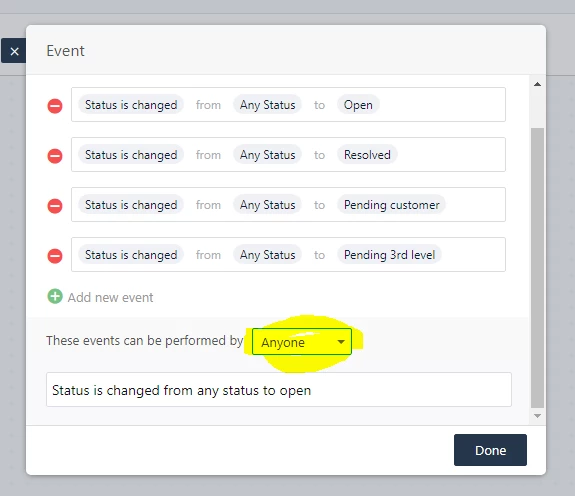Click Status is changed in first row
The height and width of the screenshot is (496, 575).
pos(131,105)
